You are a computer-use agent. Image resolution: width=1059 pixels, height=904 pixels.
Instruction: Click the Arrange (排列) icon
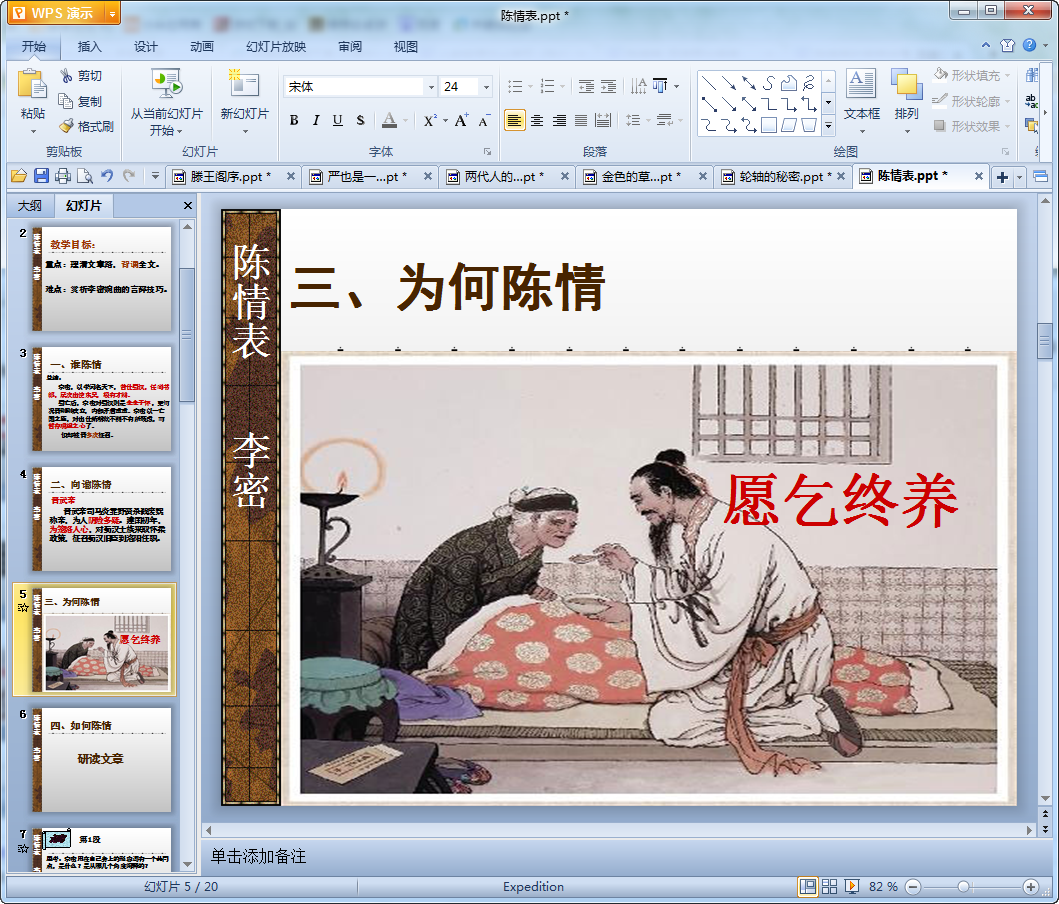tap(906, 85)
